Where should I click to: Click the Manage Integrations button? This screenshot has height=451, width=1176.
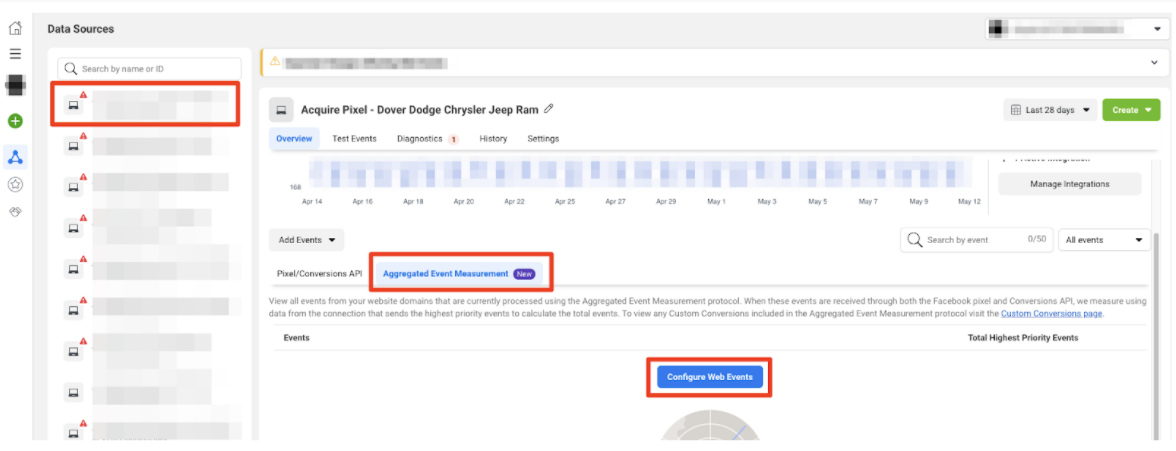tap(1070, 184)
